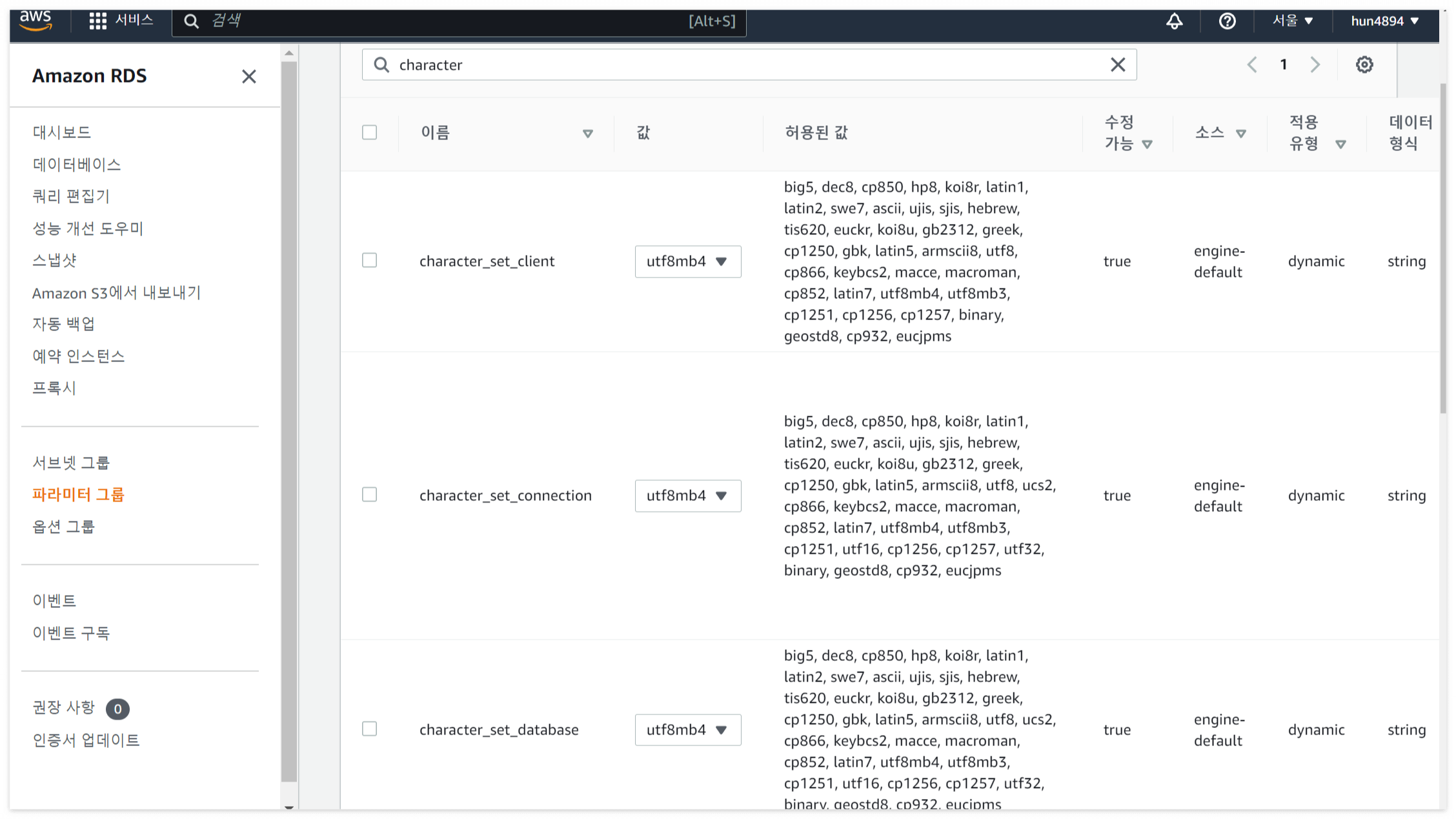Check the character_set_client row checkbox
This screenshot has width=1456, height=819.
[x=369, y=261]
